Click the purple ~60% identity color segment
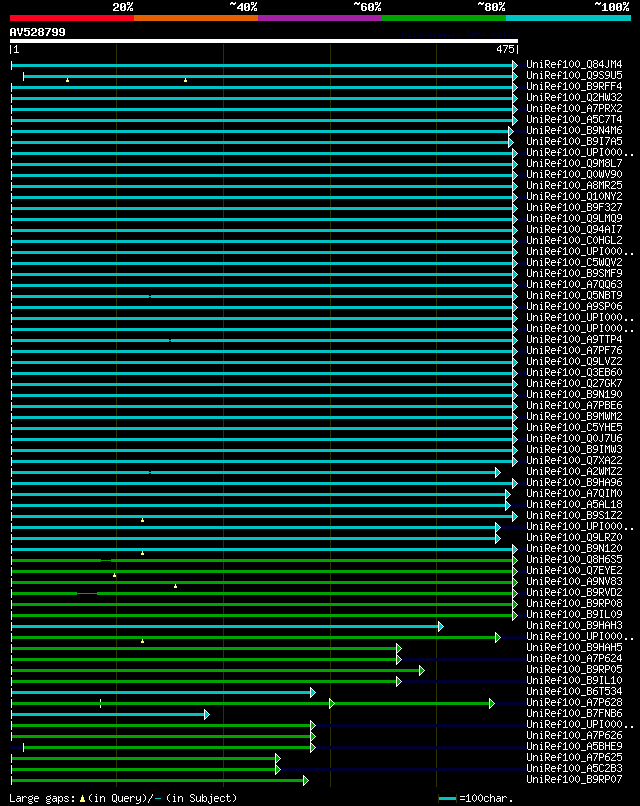The width and height of the screenshot is (640, 806). (320, 18)
